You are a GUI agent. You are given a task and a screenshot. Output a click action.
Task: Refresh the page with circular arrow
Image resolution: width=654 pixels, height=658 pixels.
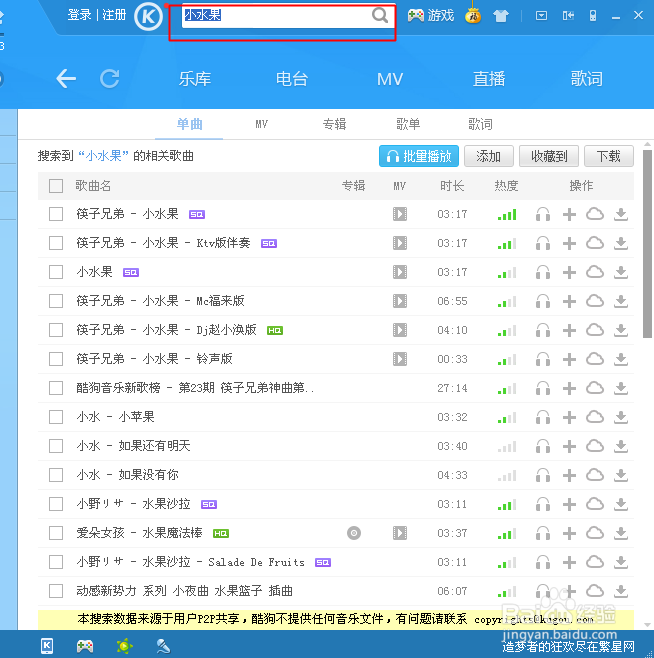pyautogui.click(x=110, y=78)
